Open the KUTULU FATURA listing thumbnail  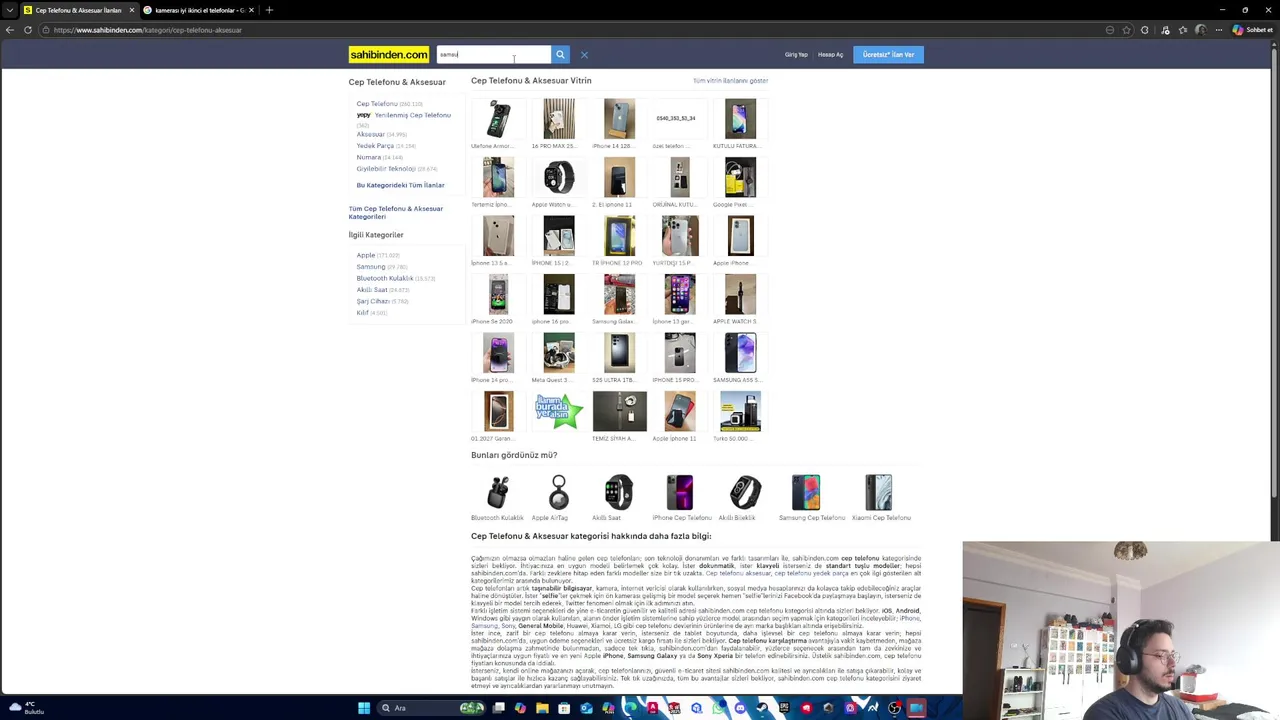[x=740, y=119]
